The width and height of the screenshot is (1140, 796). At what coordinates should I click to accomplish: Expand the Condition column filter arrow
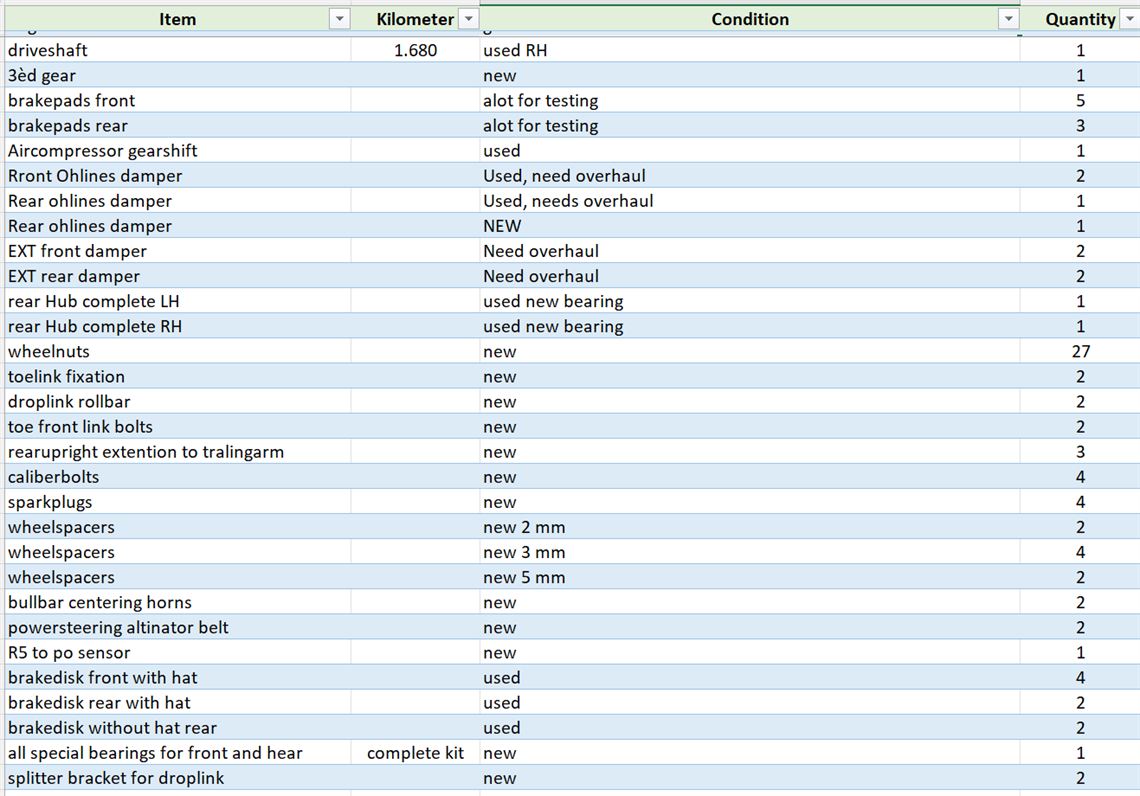(x=1008, y=20)
